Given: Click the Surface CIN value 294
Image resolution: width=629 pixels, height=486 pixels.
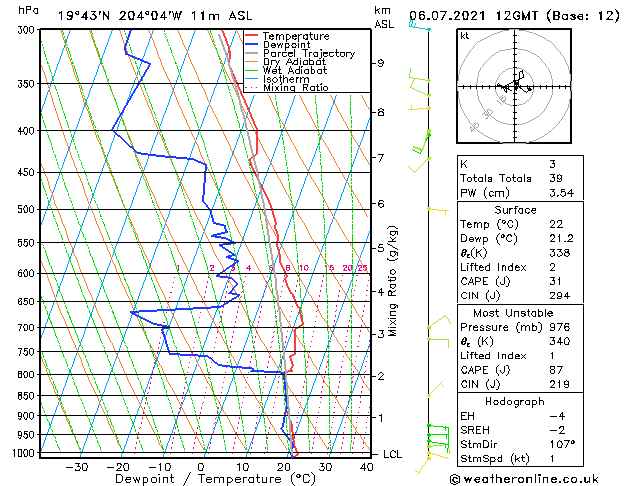Looking at the screenshot, I should pyautogui.click(x=560, y=296).
